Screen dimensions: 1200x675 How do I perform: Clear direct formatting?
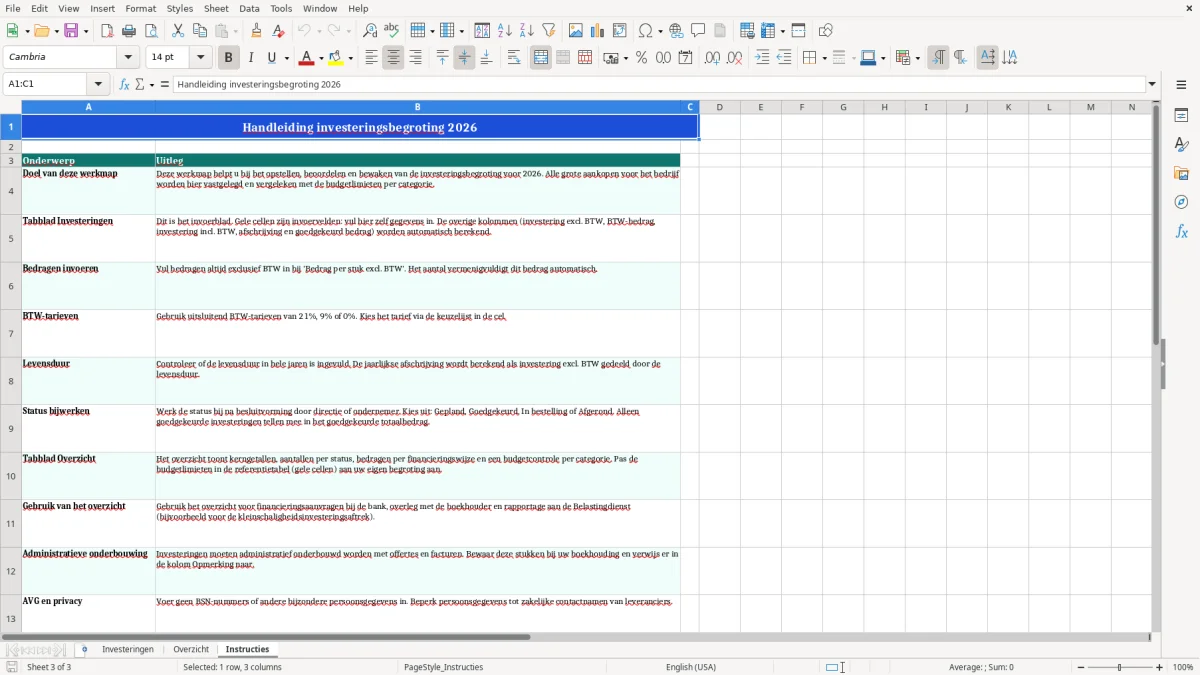(x=279, y=31)
